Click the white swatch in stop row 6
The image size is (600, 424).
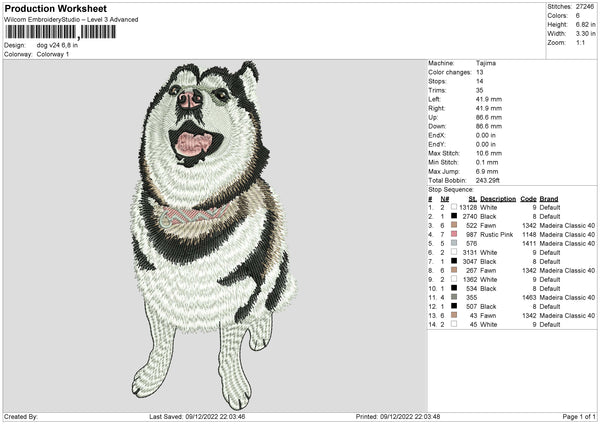(454, 252)
